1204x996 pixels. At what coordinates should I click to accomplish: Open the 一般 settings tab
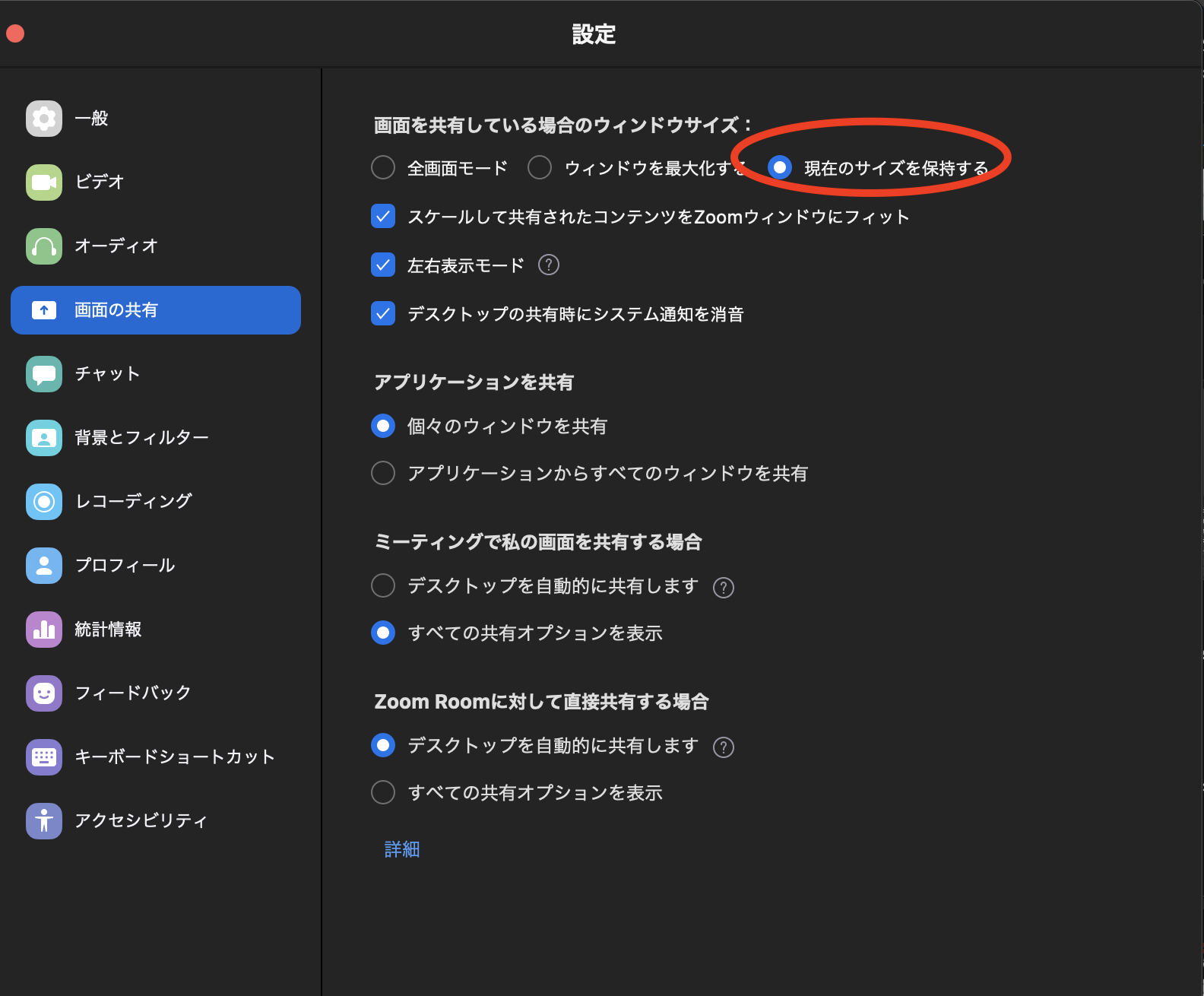(156, 119)
